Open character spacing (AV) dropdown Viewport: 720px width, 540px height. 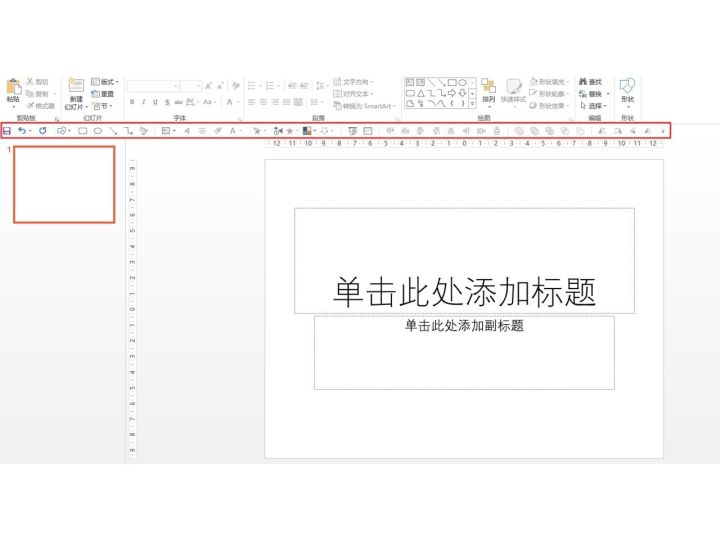click(192, 102)
